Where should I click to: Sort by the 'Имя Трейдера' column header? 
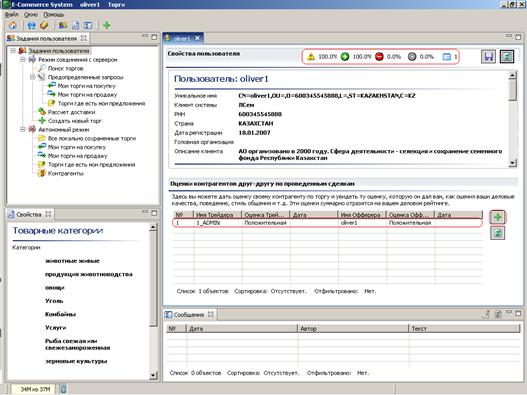click(x=218, y=215)
